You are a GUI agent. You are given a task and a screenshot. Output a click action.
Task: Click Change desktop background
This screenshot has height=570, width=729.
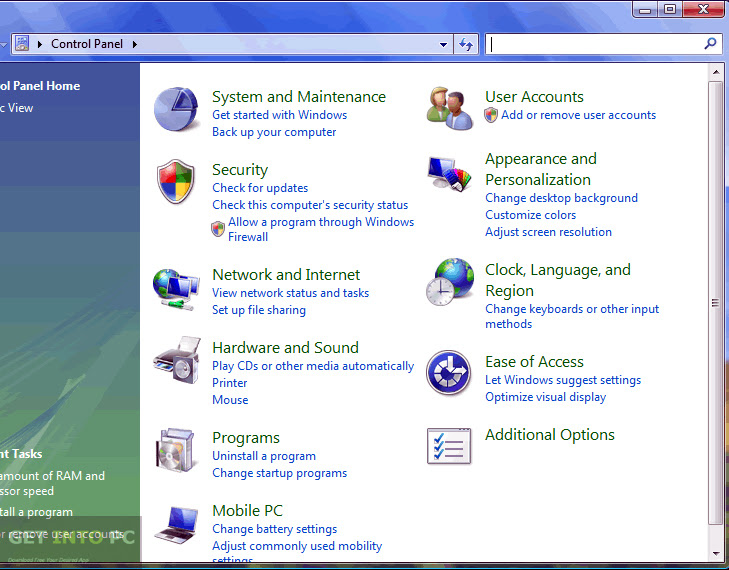(561, 198)
